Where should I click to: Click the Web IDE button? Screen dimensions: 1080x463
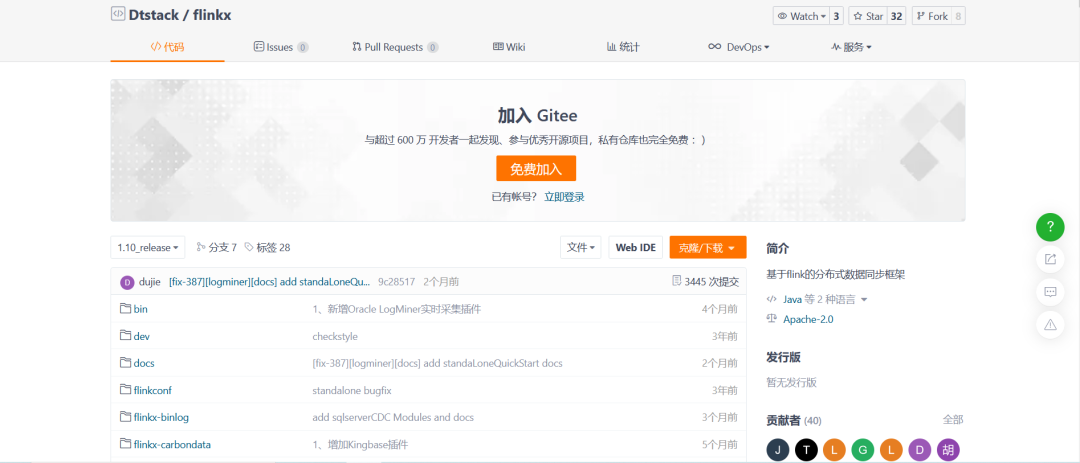click(x=636, y=247)
